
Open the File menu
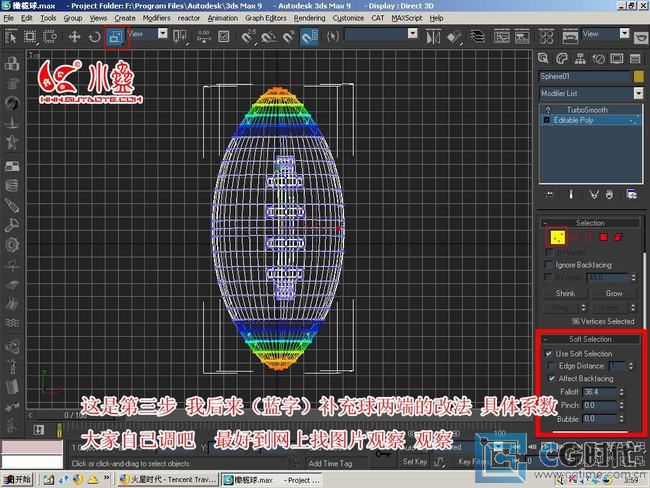[9, 18]
